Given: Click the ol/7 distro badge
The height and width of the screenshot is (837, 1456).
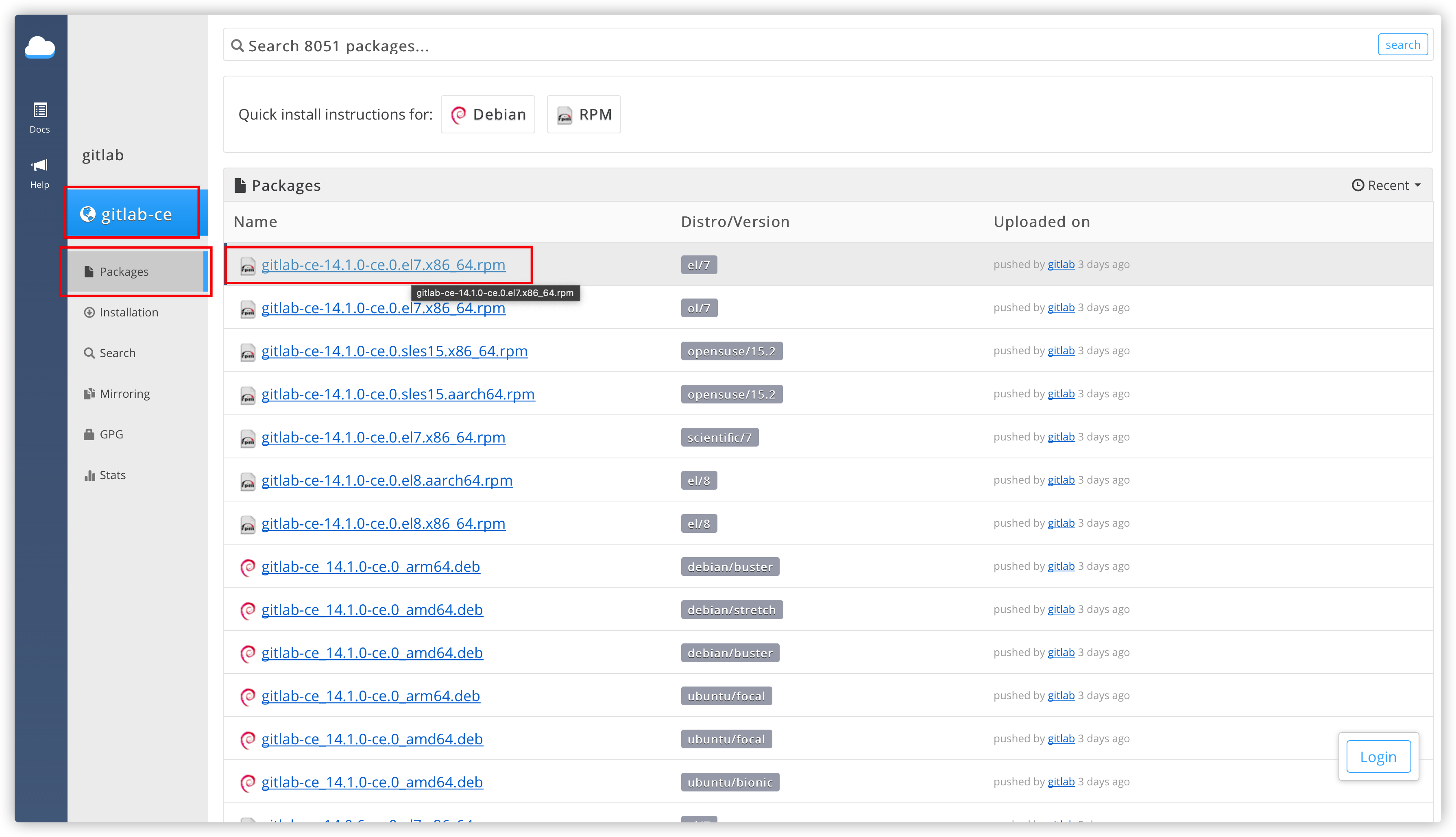Looking at the screenshot, I should coord(699,308).
